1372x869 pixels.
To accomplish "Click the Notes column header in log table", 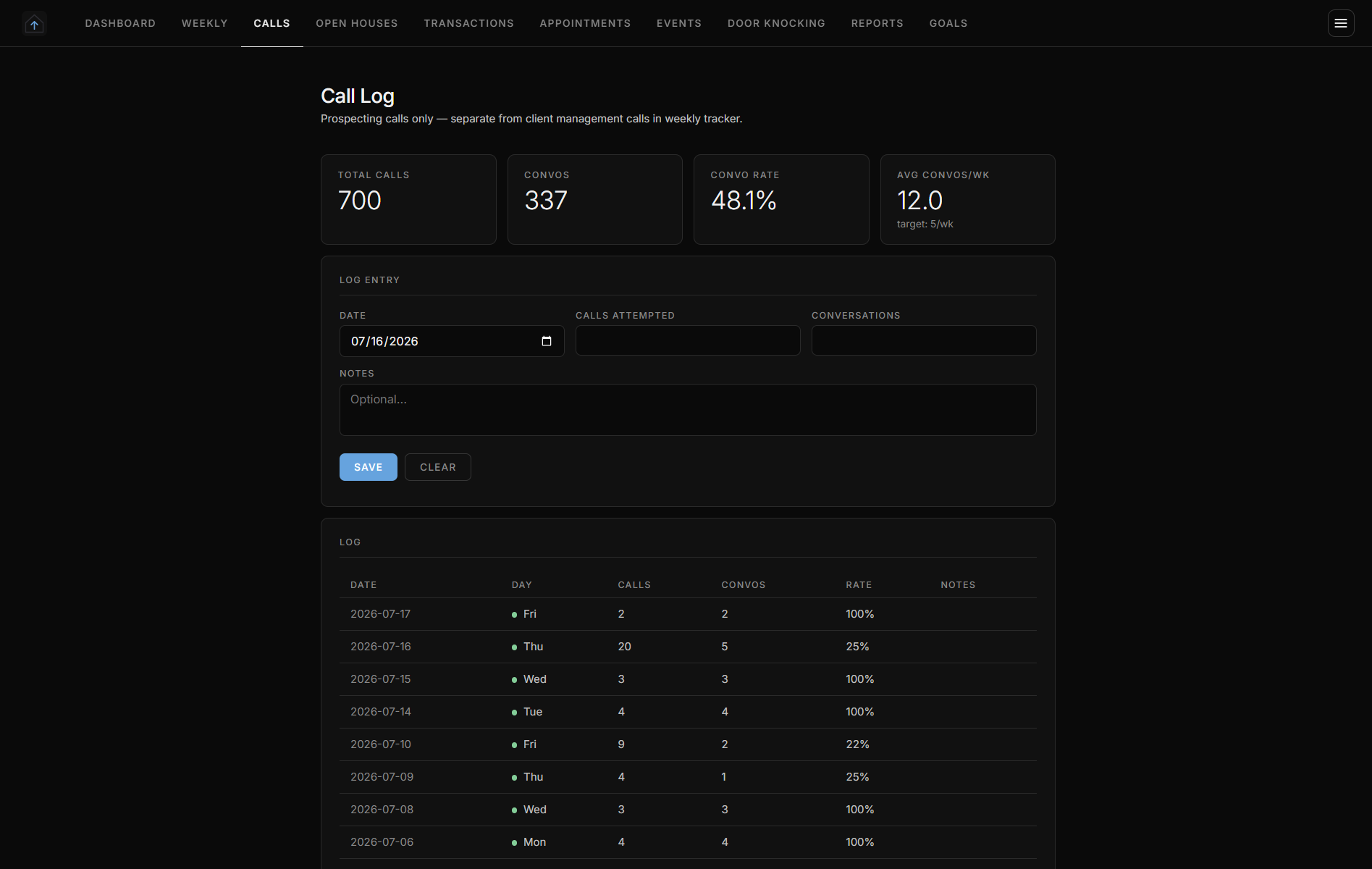I will point(958,585).
